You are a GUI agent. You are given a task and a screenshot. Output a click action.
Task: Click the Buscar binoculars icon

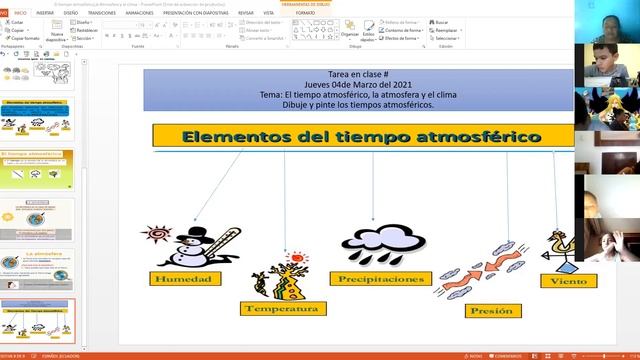[431, 22]
